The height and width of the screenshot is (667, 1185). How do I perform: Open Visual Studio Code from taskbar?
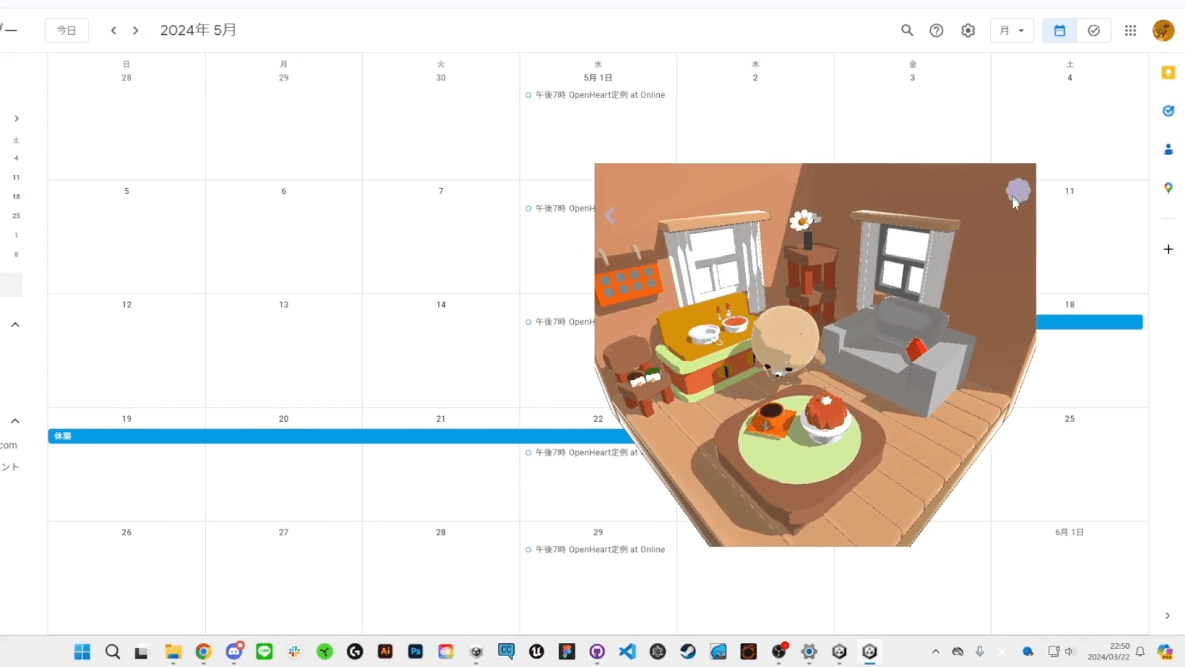(627, 652)
